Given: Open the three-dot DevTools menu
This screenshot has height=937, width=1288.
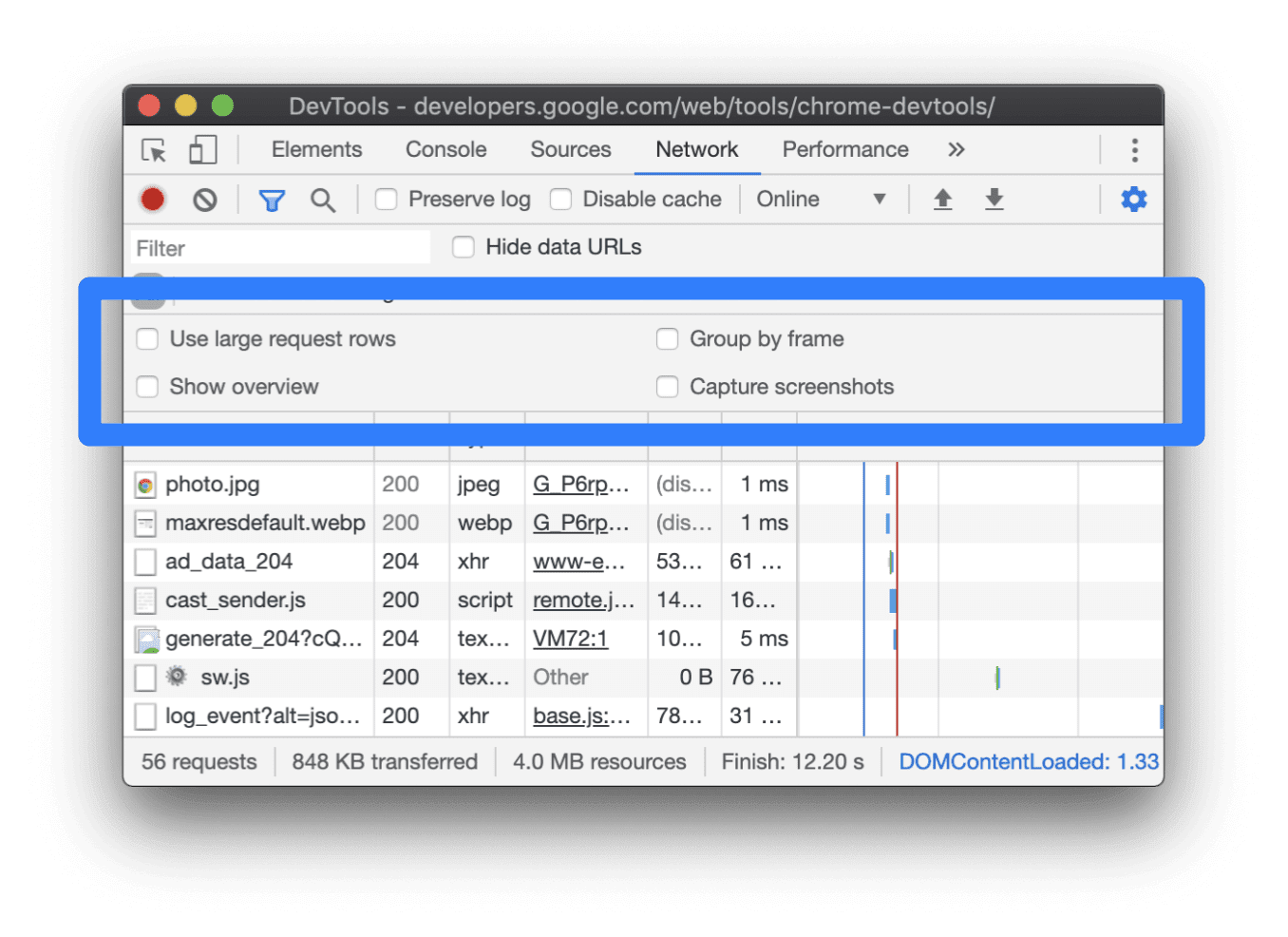Looking at the screenshot, I should (x=1134, y=150).
